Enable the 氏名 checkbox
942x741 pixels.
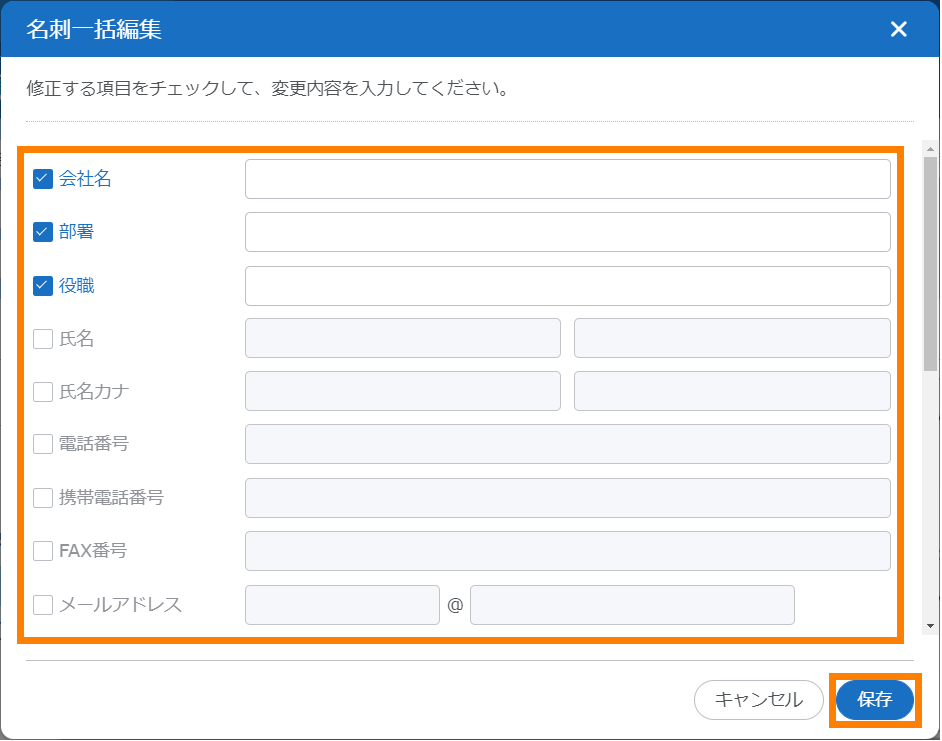43,339
